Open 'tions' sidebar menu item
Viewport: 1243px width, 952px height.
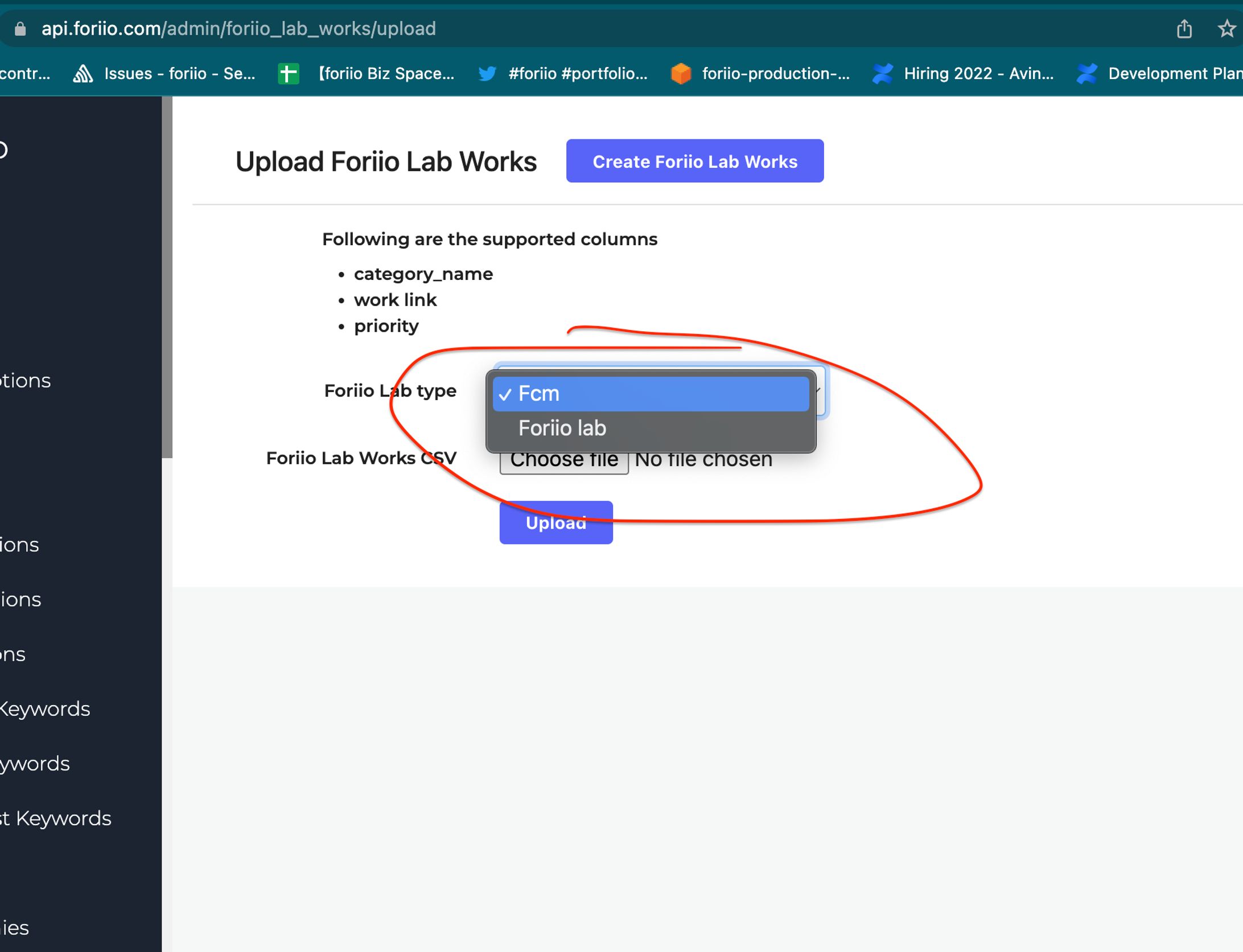(26, 380)
